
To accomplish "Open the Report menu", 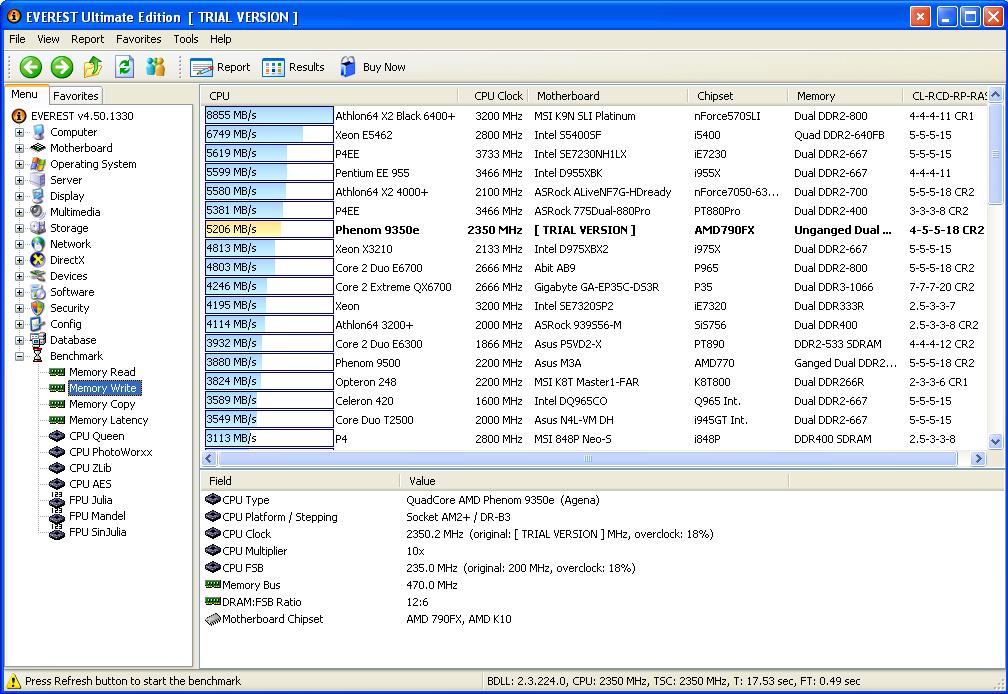I will click(x=87, y=39).
